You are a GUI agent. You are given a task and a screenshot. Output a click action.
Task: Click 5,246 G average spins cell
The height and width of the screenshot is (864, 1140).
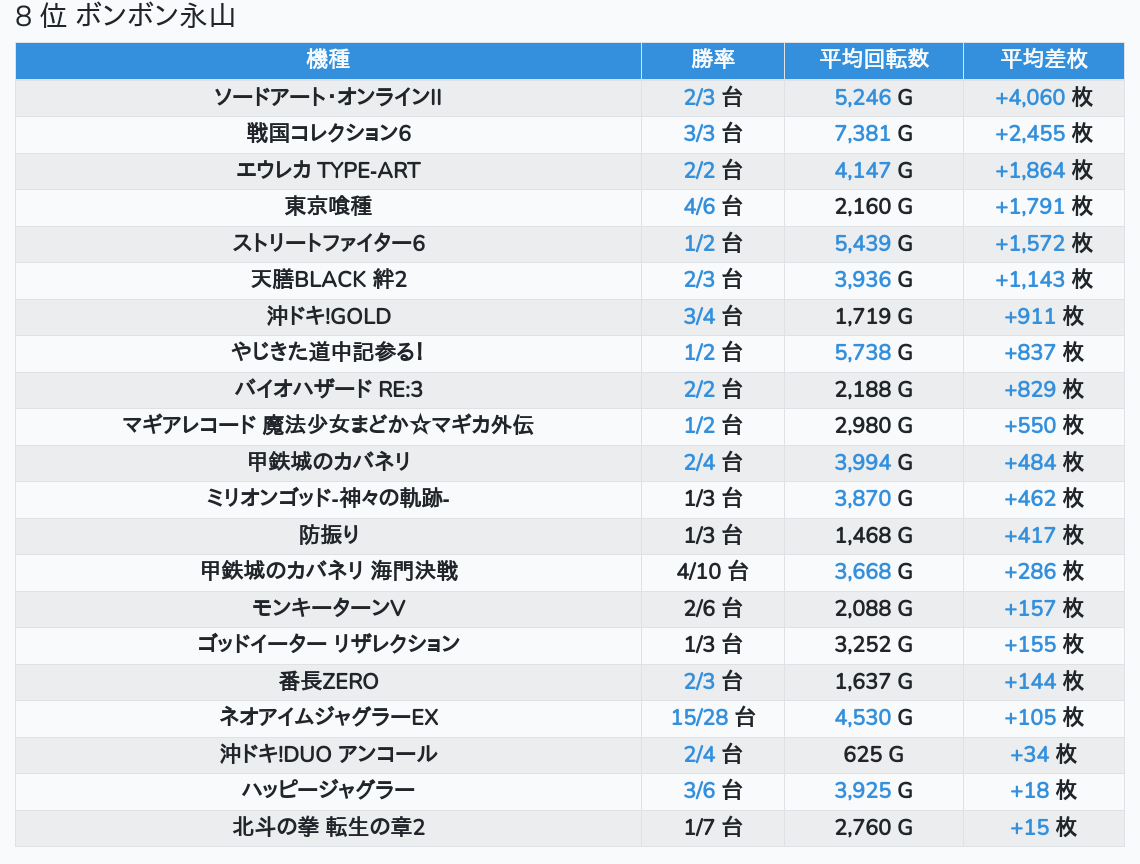[x=873, y=97]
